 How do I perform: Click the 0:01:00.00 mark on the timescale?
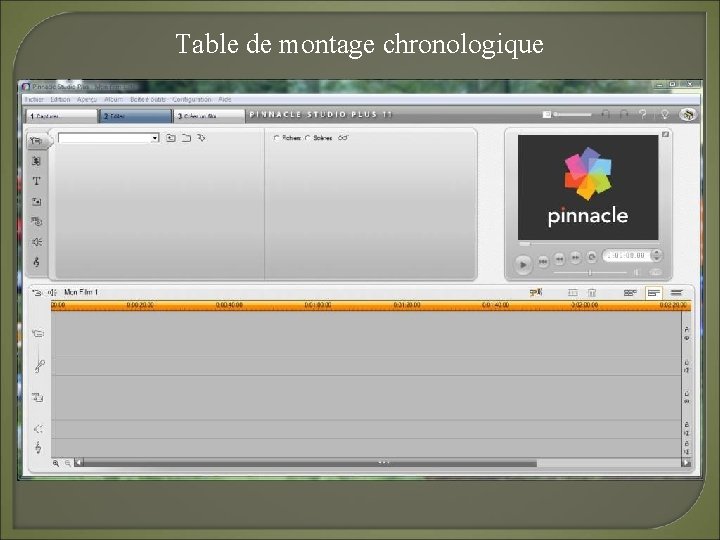(x=318, y=305)
